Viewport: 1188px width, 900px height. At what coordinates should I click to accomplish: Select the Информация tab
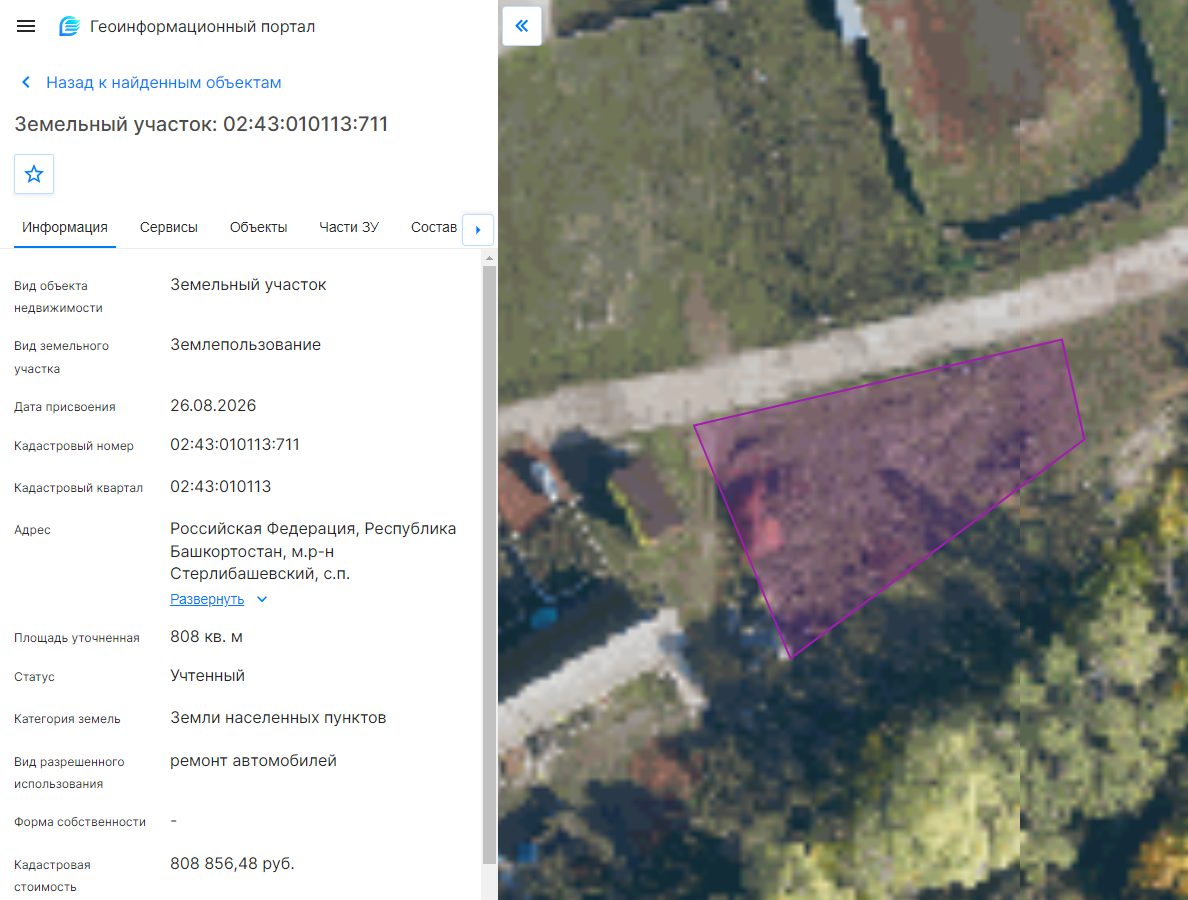(x=64, y=227)
